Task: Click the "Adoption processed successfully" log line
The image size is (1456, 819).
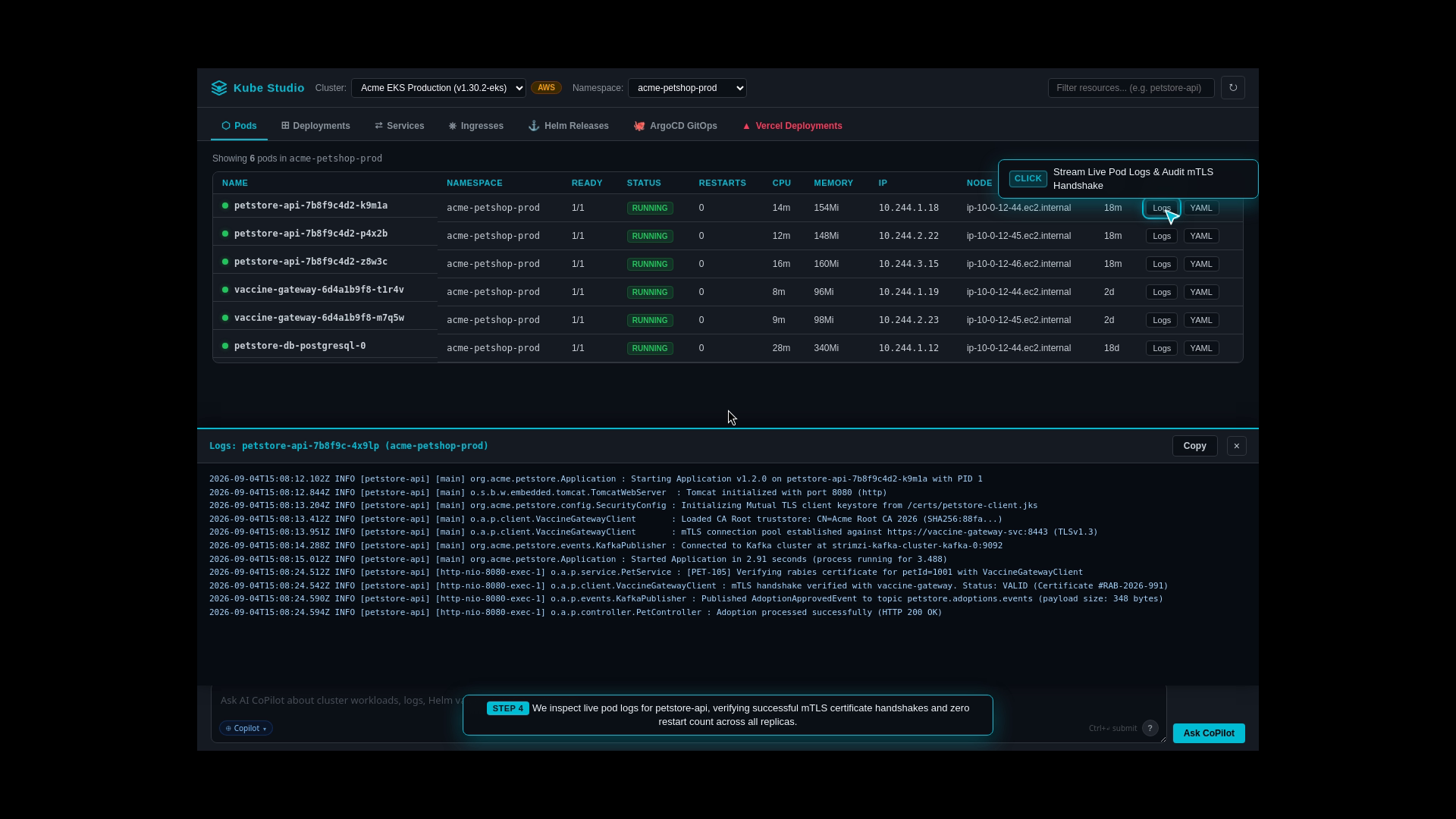Action: click(576, 612)
